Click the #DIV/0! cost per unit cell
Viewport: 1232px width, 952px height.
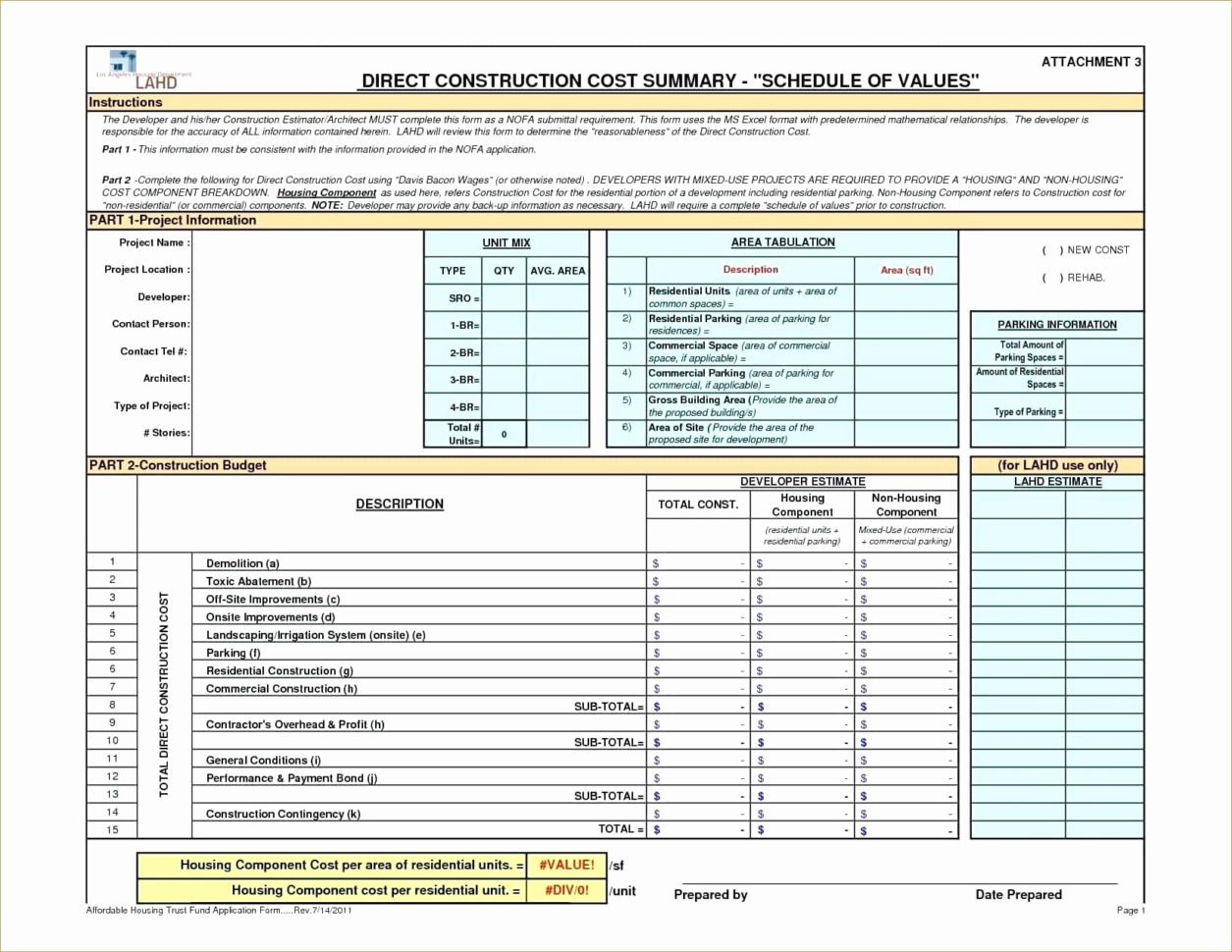pyautogui.click(x=566, y=890)
